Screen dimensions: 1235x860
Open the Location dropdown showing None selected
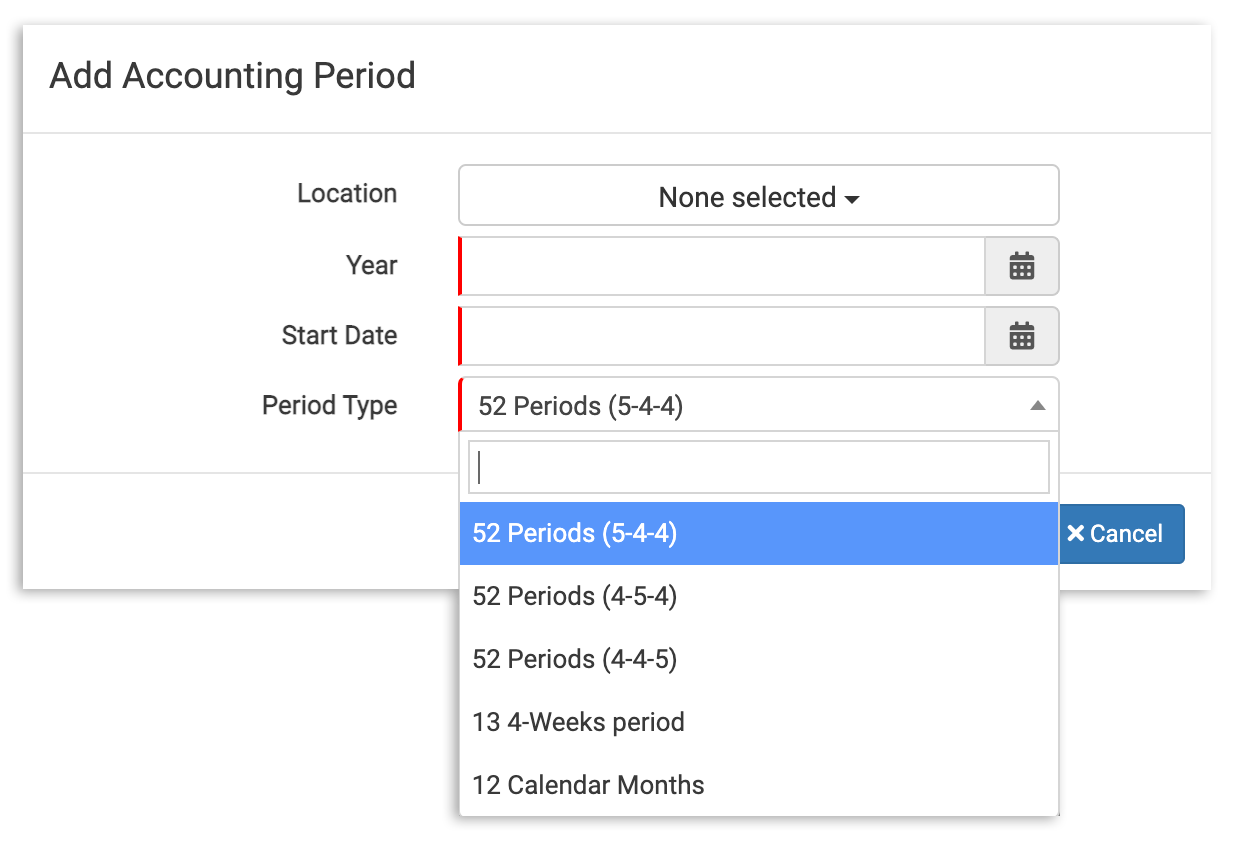click(x=757, y=195)
